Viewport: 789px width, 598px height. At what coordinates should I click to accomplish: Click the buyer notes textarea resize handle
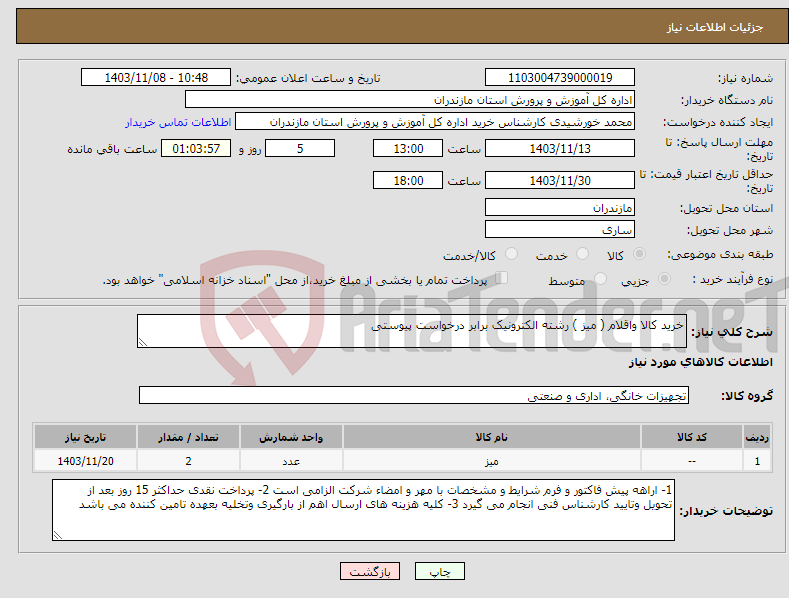pyautogui.click(x=58, y=535)
